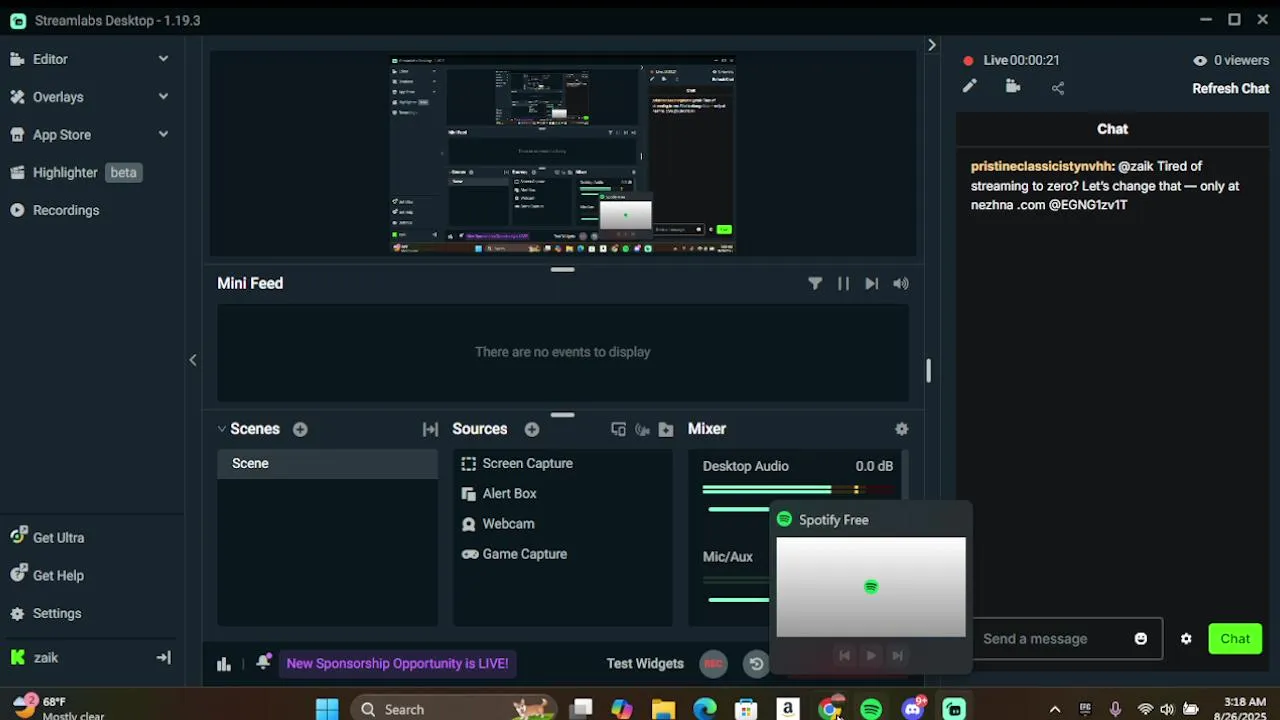Open Microsoft Edge from the taskbar

(x=705, y=709)
